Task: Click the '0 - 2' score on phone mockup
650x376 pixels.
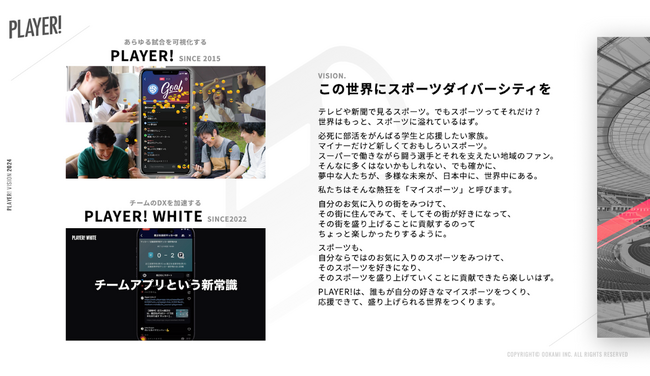Action: (166, 255)
